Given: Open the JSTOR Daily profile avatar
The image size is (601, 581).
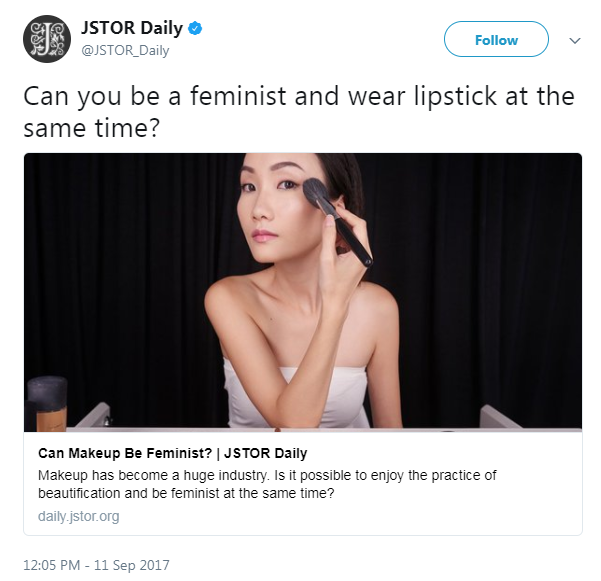Looking at the screenshot, I should coord(47,39).
